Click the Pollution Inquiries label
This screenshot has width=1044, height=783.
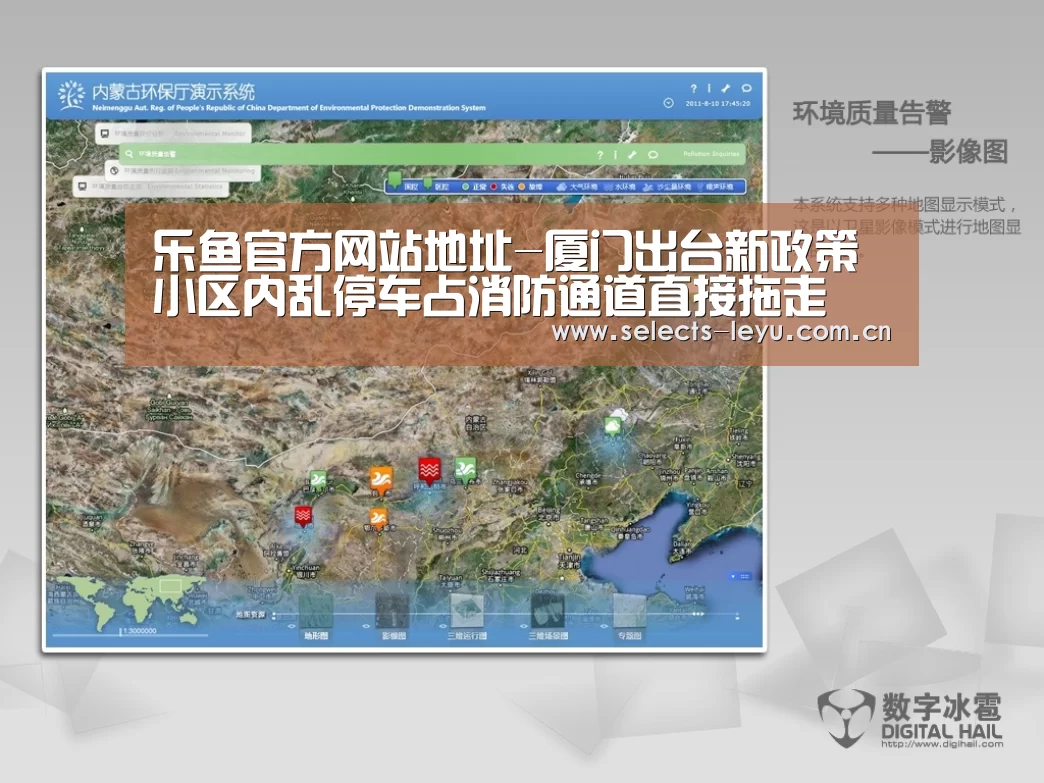(x=711, y=154)
